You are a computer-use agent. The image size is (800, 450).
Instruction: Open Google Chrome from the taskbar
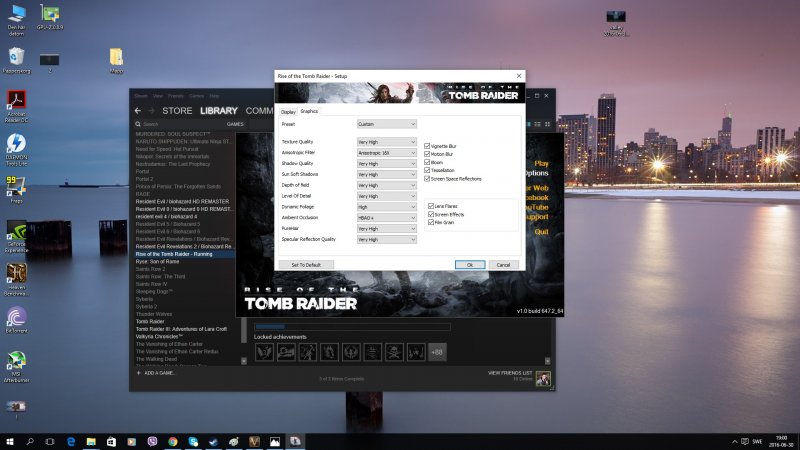pyautogui.click(x=172, y=441)
